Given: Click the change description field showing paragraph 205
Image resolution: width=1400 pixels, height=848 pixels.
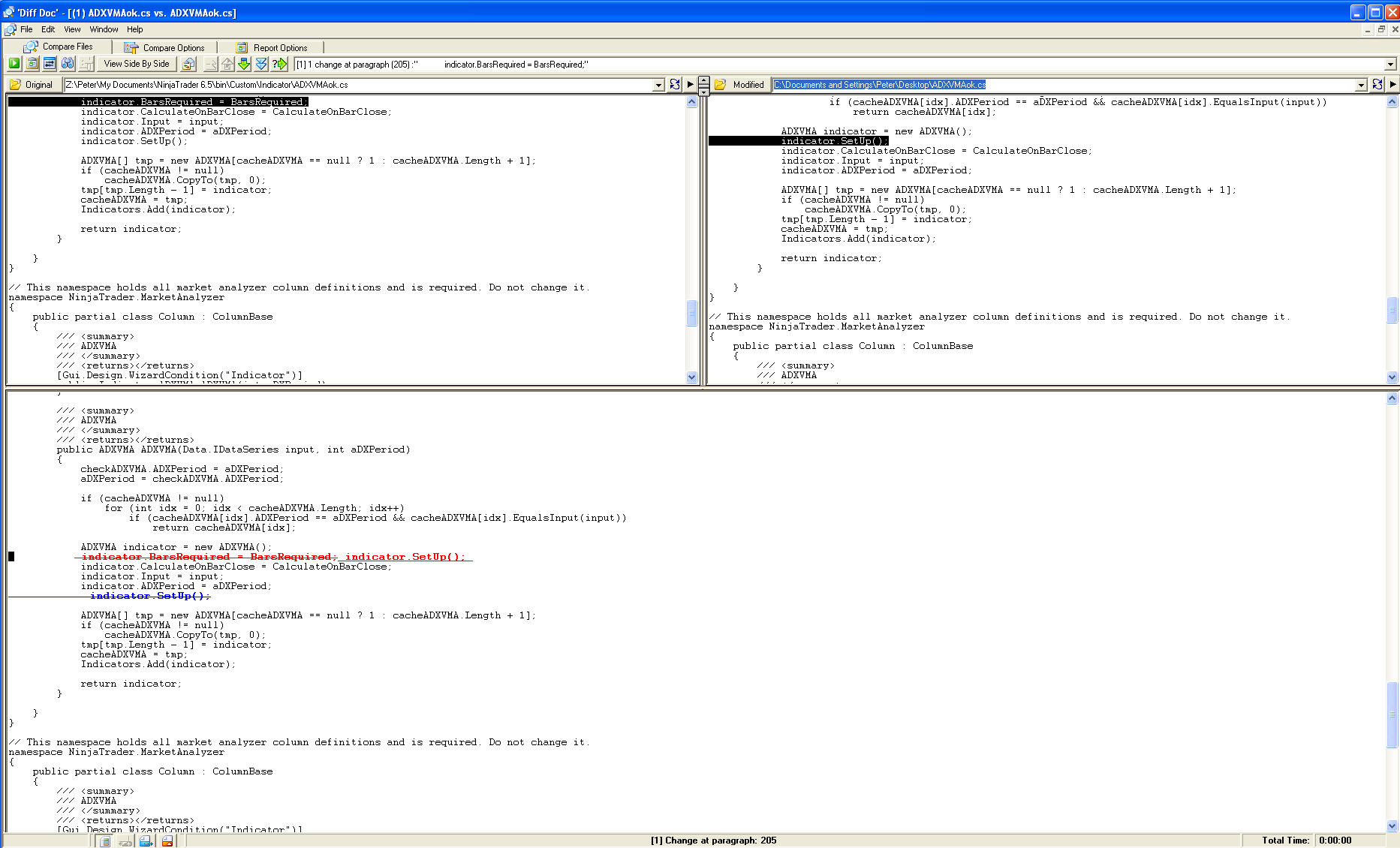Looking at the screenshot, I should [839, 65].
